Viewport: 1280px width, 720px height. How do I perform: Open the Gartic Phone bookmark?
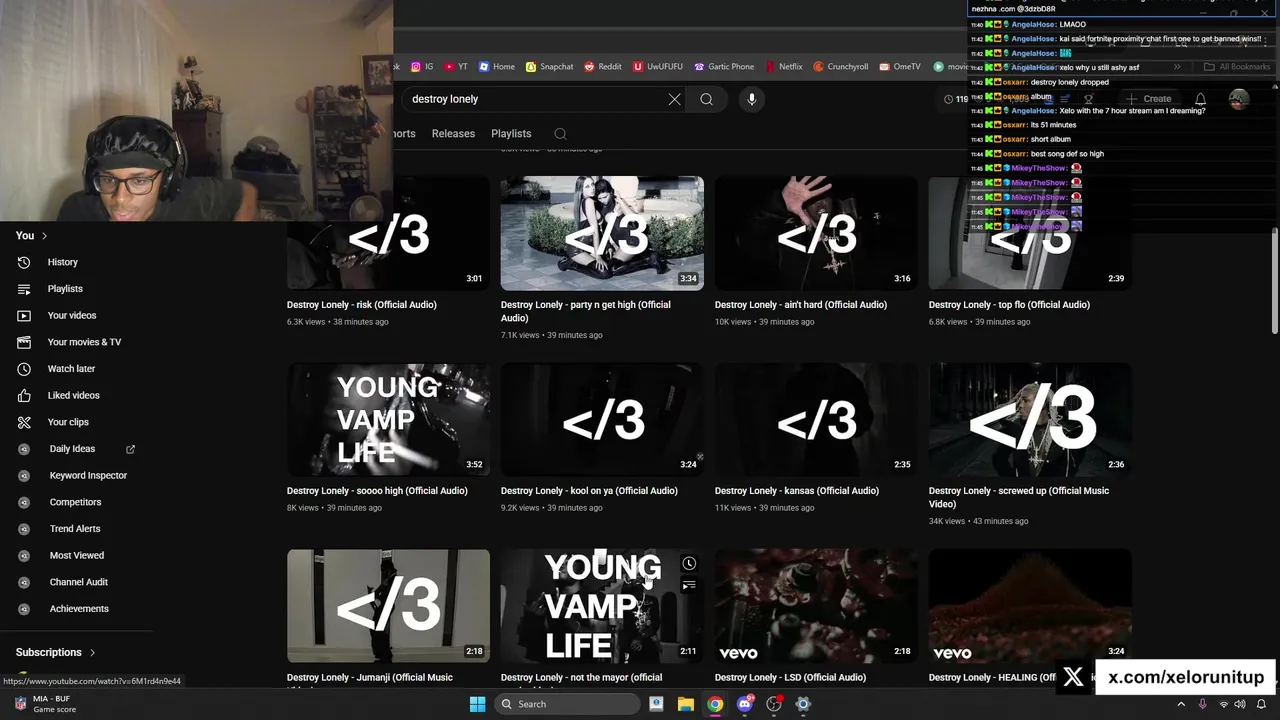pos(724,67)
